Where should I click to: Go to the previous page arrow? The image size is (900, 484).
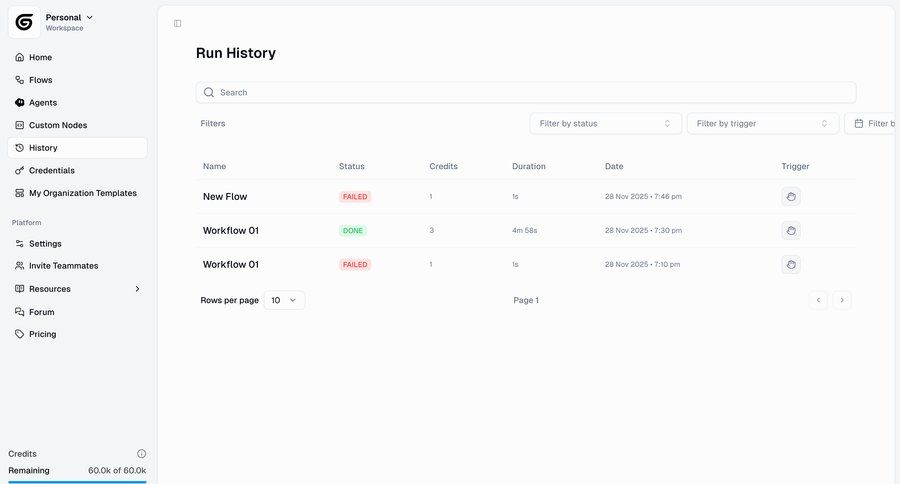click(x=818, y=300)
